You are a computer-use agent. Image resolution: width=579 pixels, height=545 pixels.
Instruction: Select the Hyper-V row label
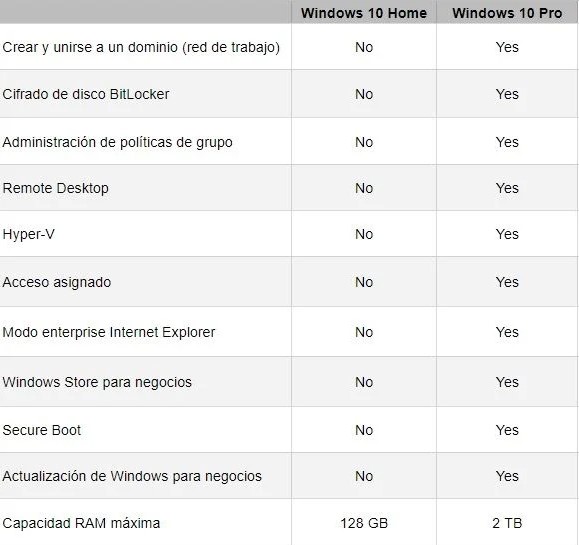(x=28, y=234)
